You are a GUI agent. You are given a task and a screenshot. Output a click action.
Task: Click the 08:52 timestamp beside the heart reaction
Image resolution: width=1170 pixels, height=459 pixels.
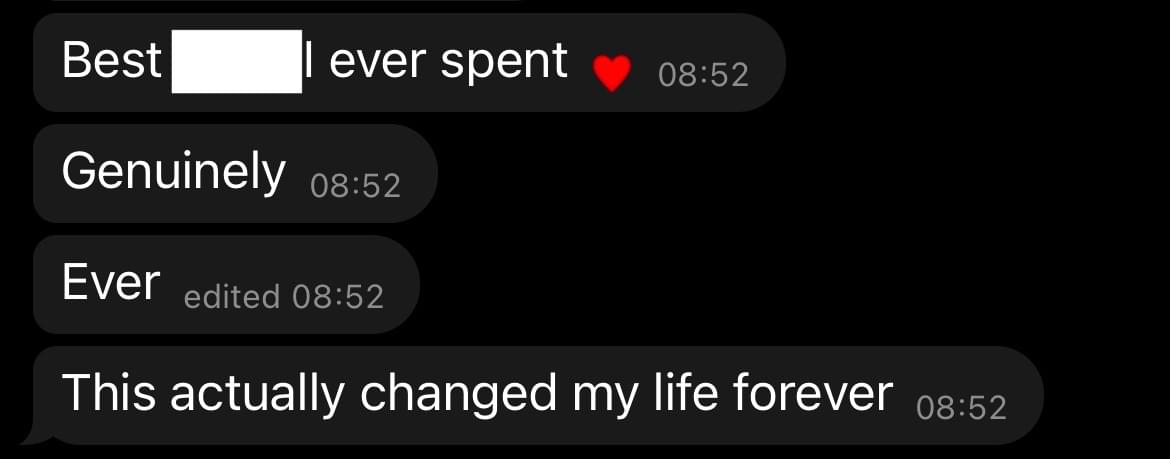[704, 75]
